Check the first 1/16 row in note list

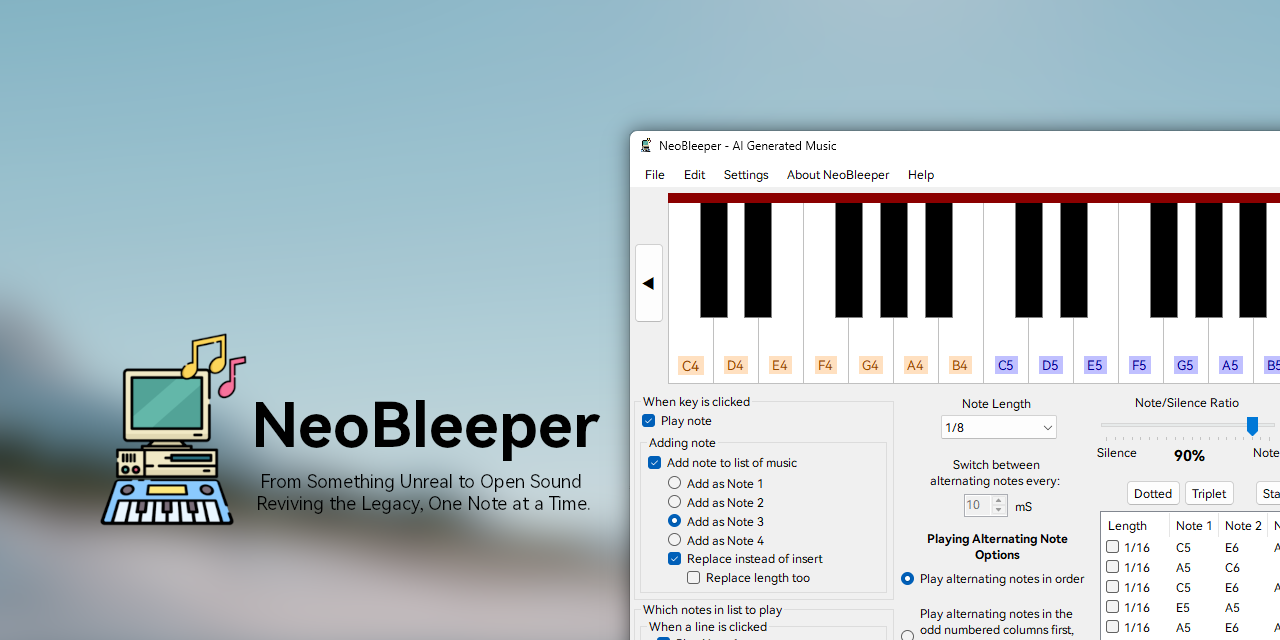1113,547
